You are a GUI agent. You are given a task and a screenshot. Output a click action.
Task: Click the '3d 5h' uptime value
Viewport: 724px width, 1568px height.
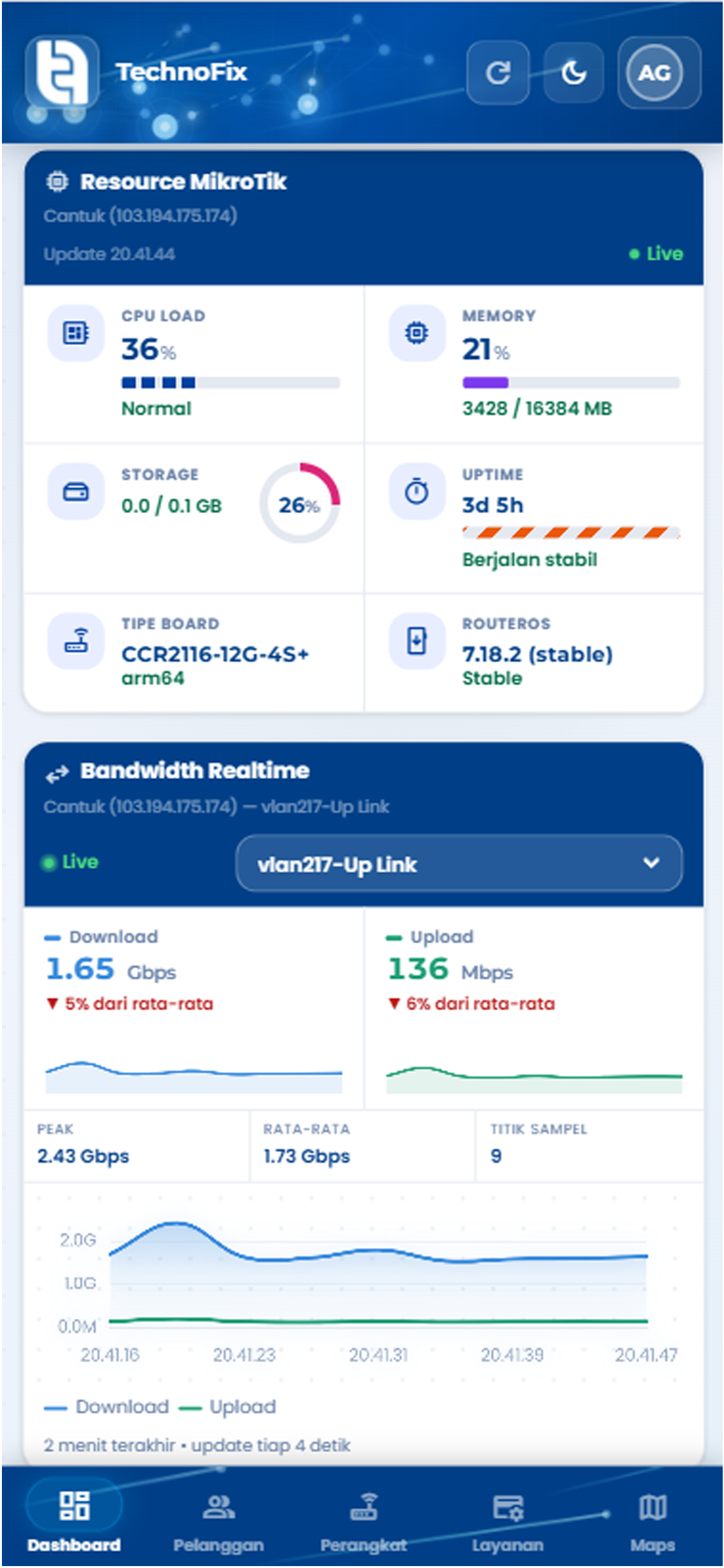[x=493, y=505]
